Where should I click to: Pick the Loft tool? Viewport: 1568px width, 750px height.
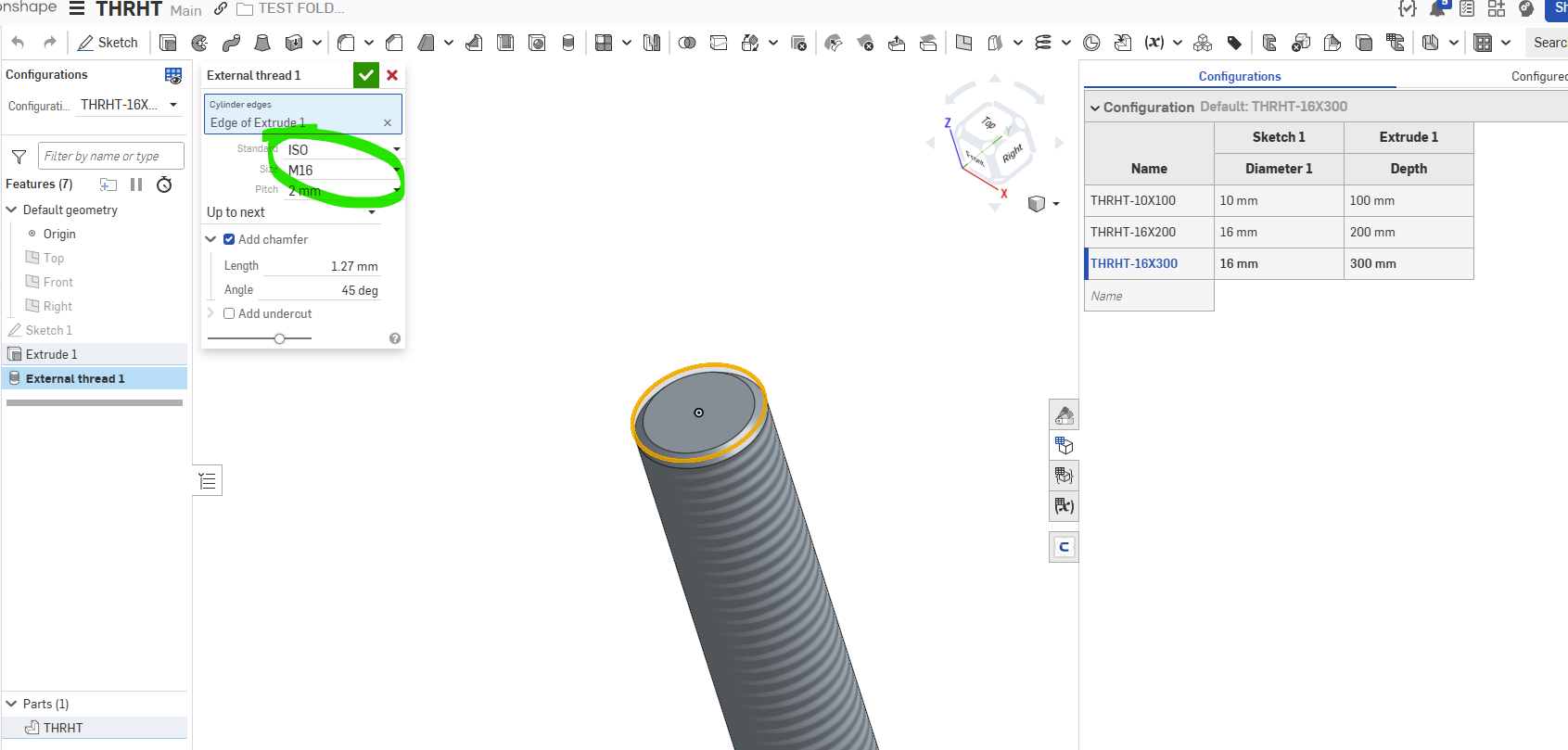click(262, 43)
